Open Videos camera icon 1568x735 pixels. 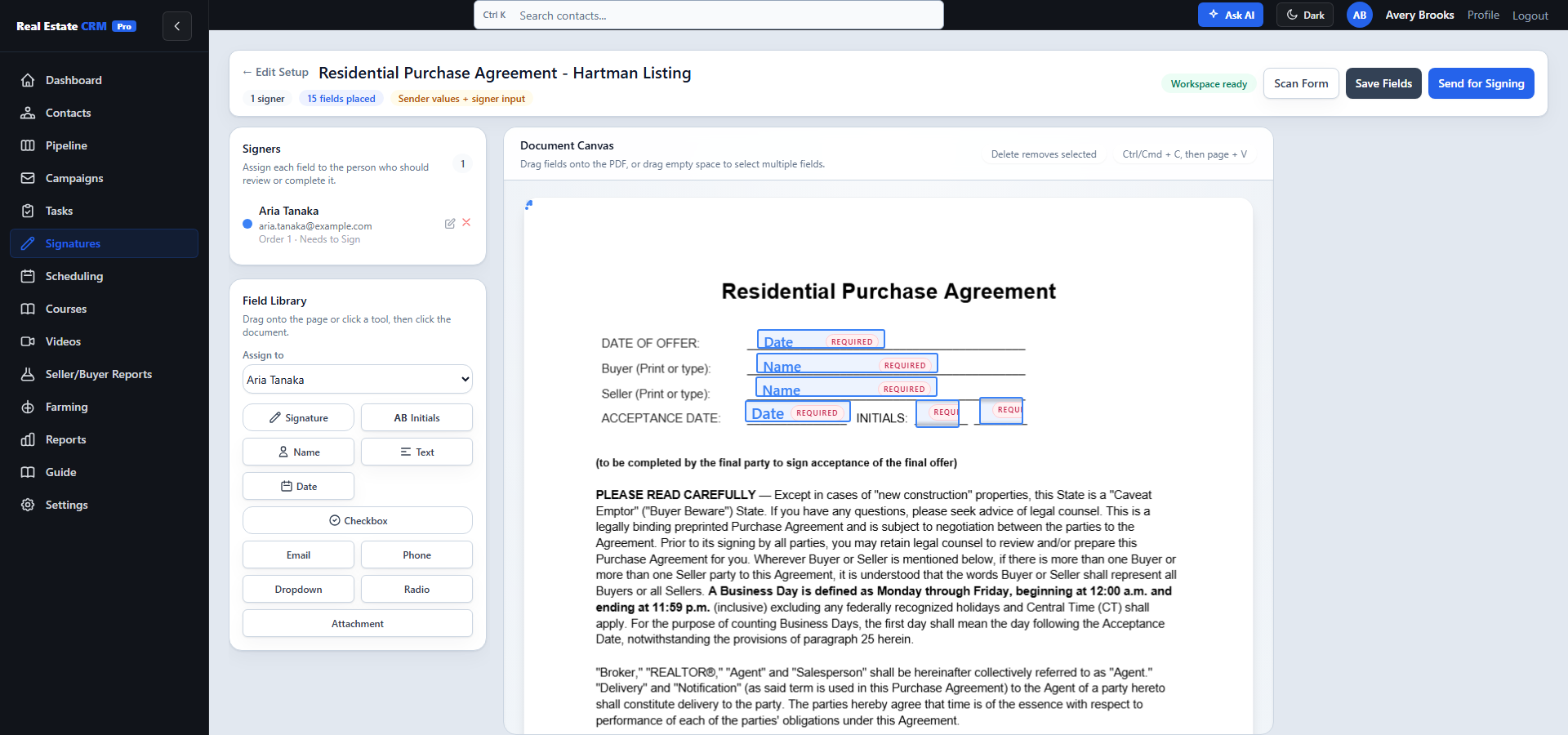(x=28, y=341)
